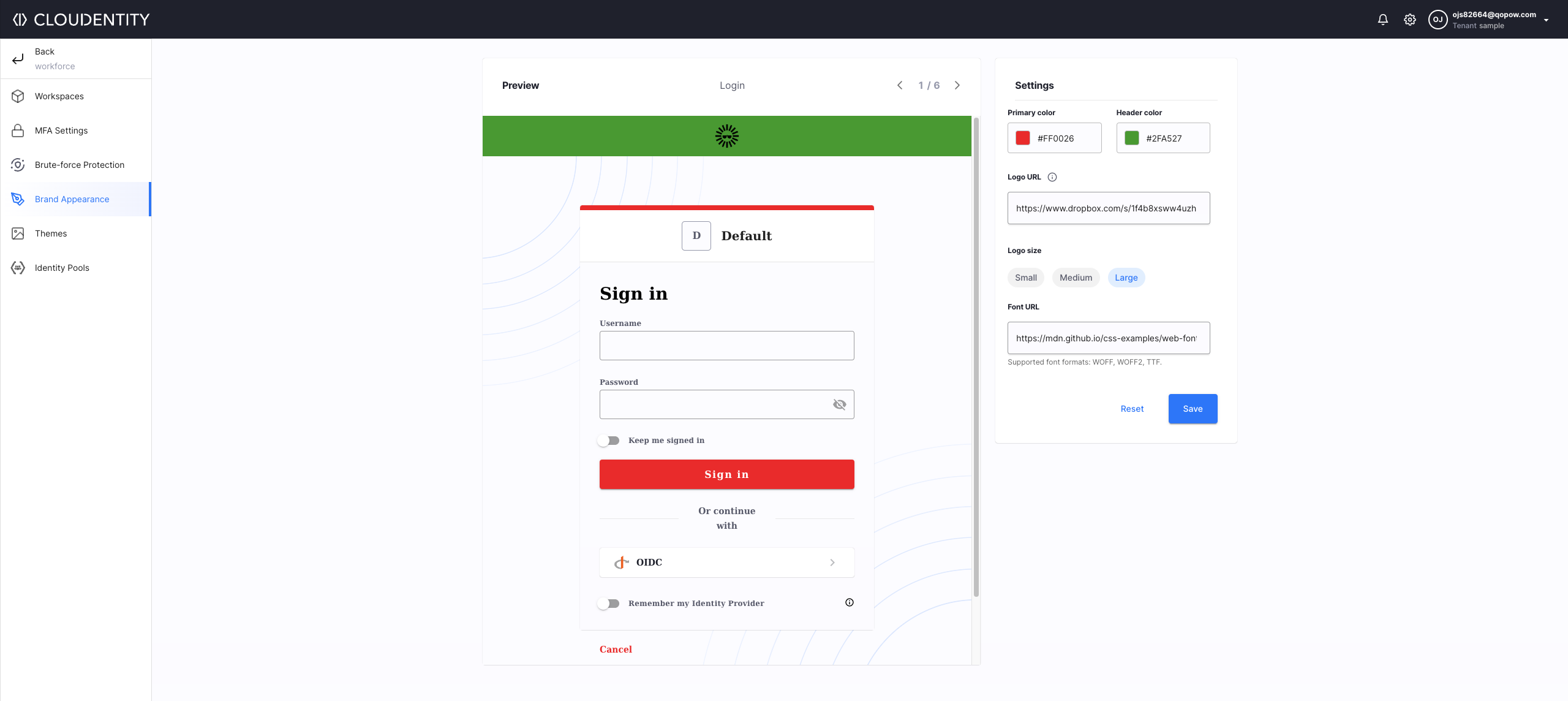The image size is (1568, 701).
Task: Select Medium logo size option
Action: click(x=1076, y=277)
